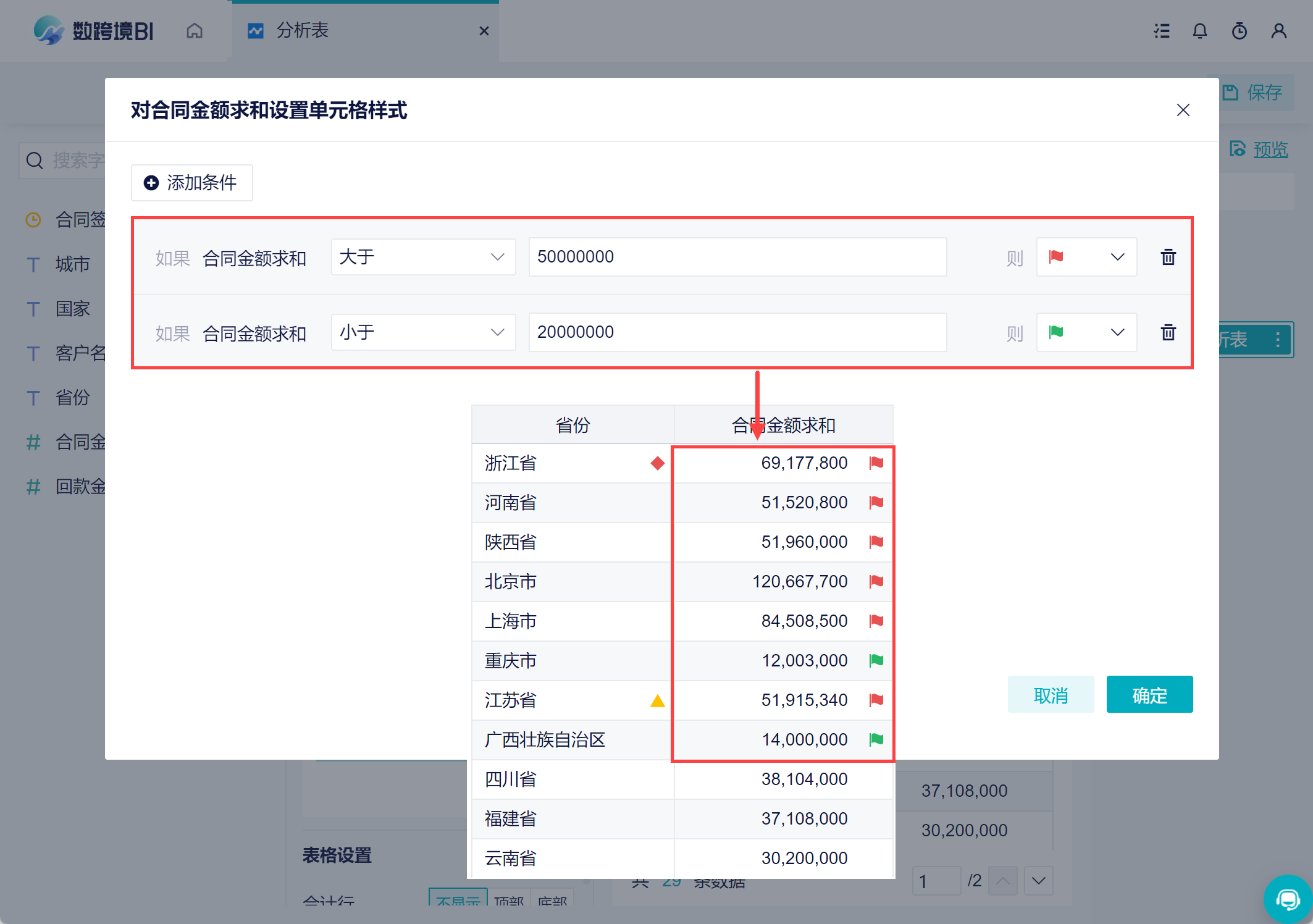Viewport: 1313px width, 924px height.
Task: Click the 50000000 value input field
Action: [737, 257]
